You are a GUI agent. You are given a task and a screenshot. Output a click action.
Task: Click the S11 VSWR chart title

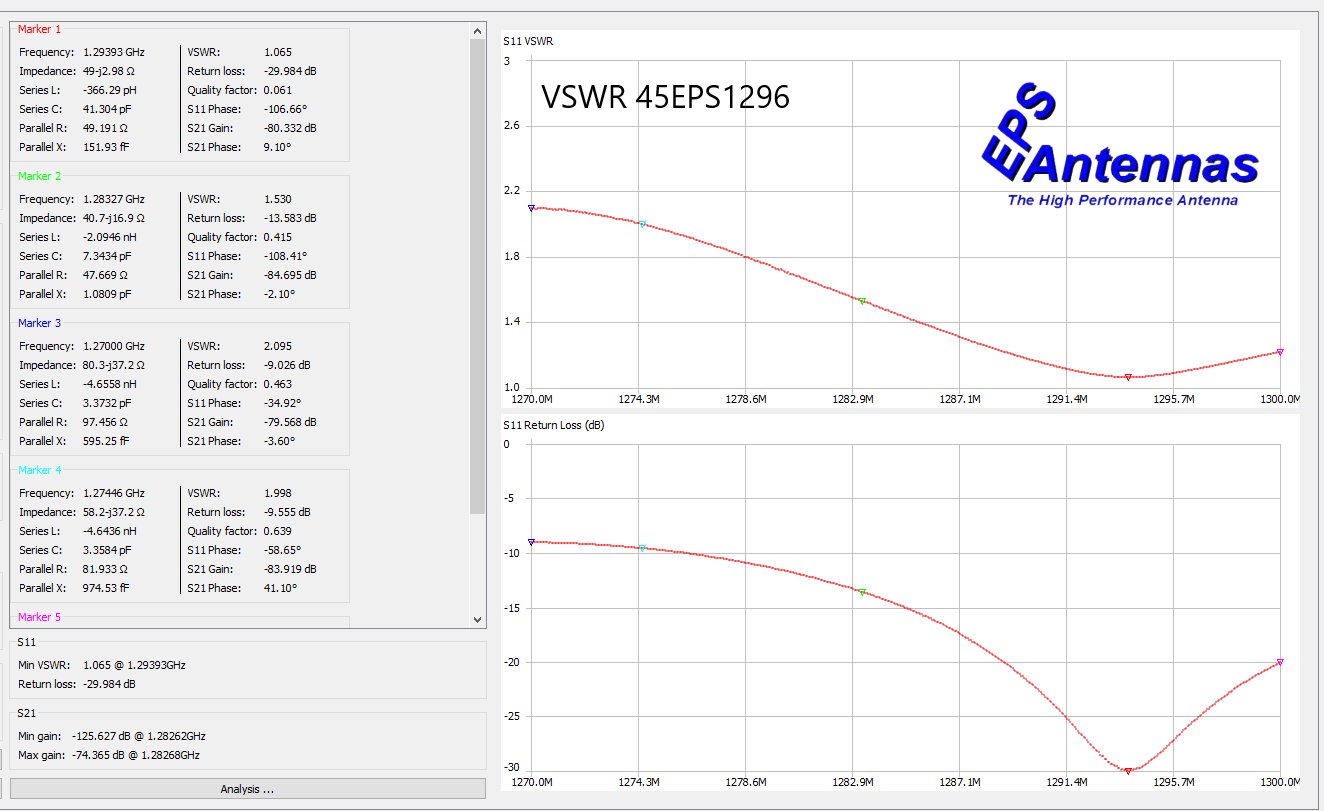tap(528, 41)
